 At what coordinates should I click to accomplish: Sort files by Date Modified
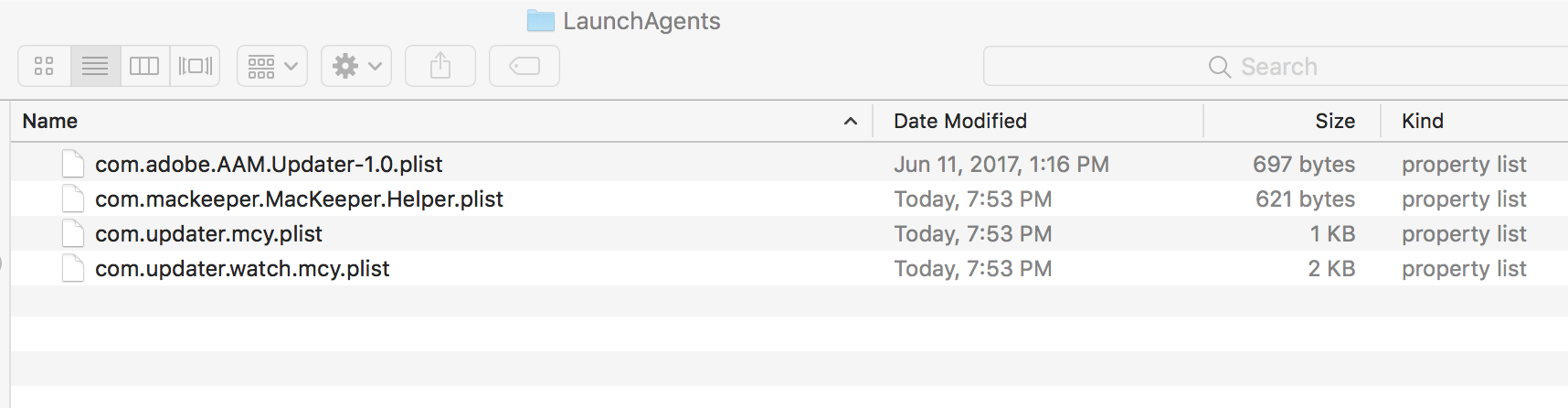(x=960, y=121)
